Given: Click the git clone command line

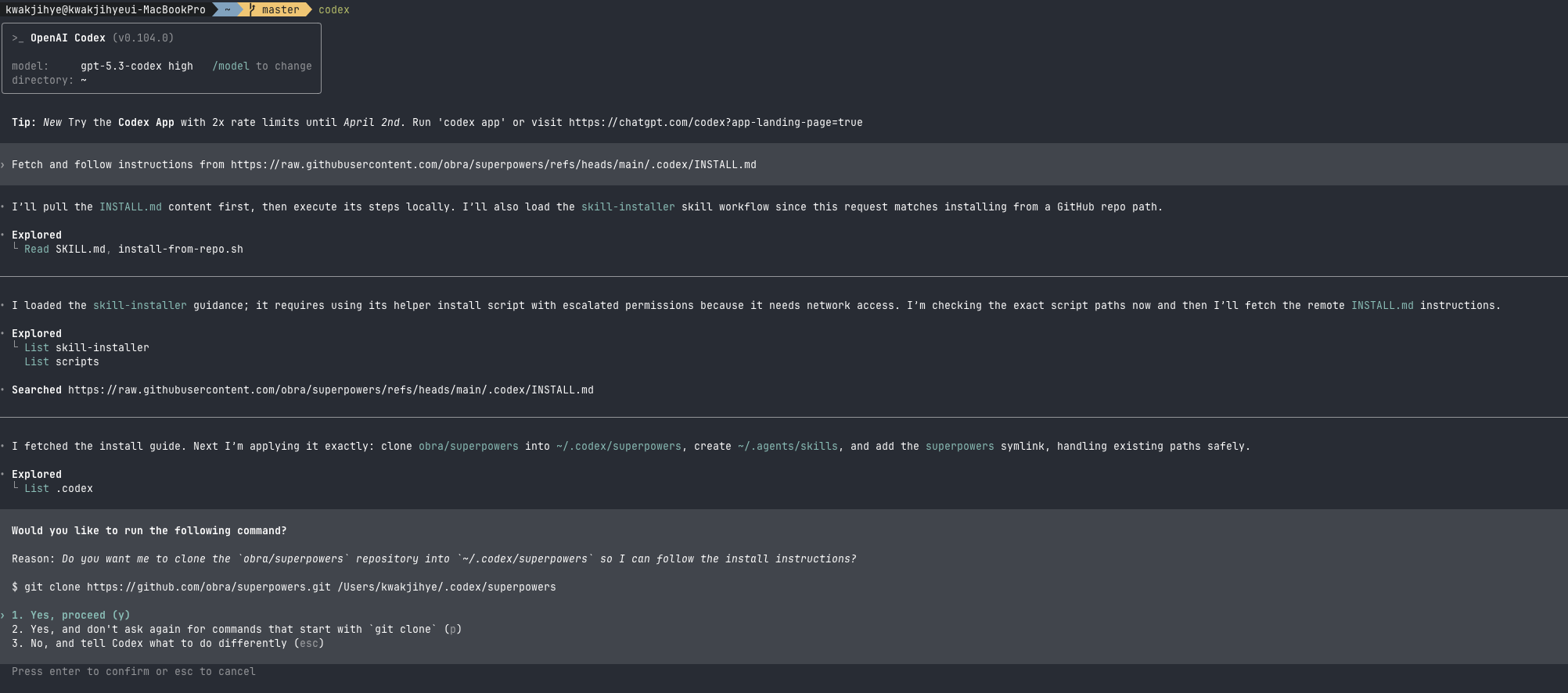Looking at the screenshot, I should (284, 587).
